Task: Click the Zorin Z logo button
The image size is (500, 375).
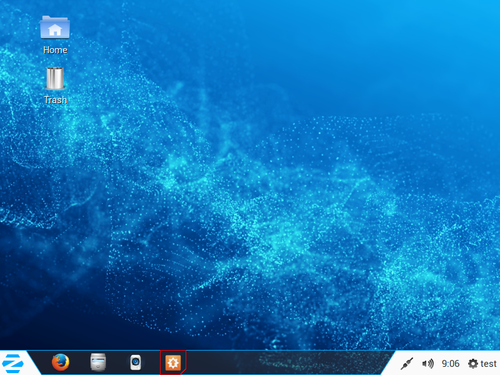Action: pyautogui.click(x=13, y=363)
